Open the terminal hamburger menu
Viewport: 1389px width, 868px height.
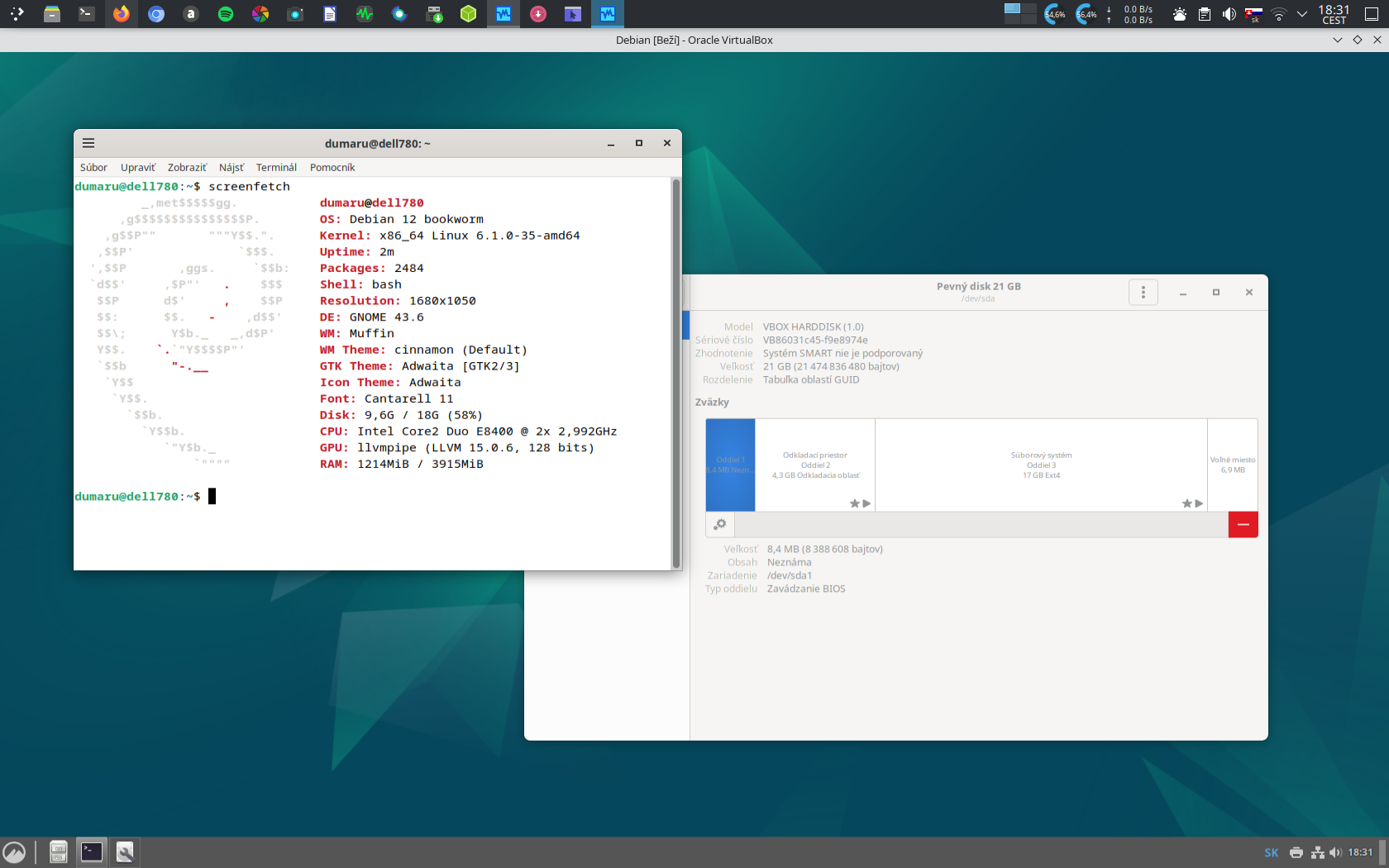[x=88, y=143]
